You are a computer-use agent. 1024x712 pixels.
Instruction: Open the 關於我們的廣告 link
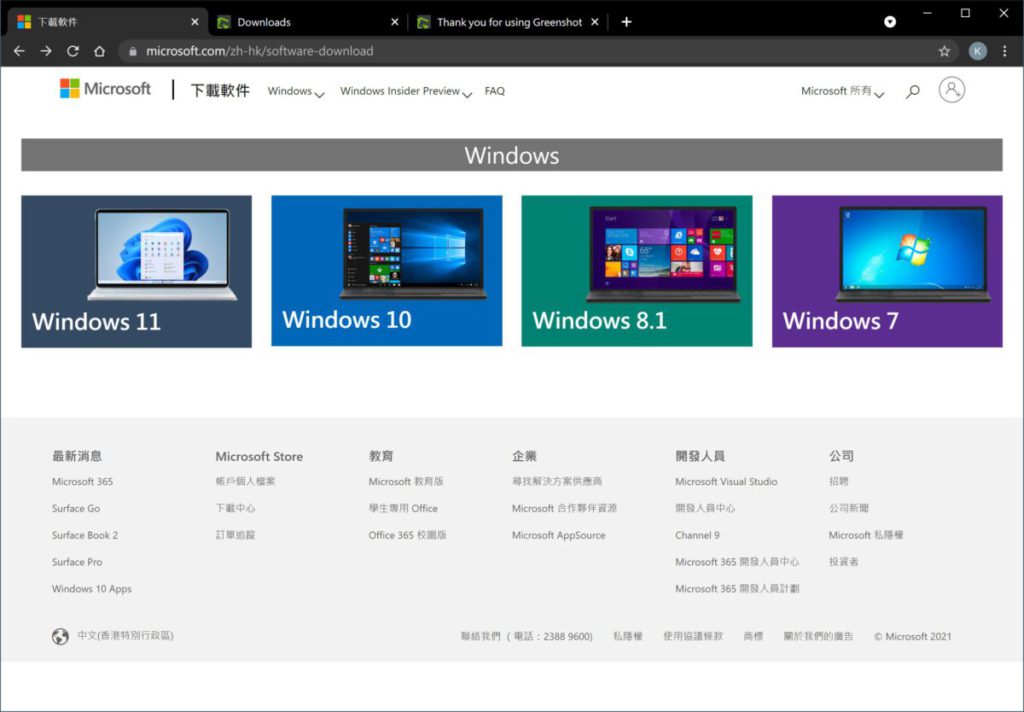click(x=818, y=636)
